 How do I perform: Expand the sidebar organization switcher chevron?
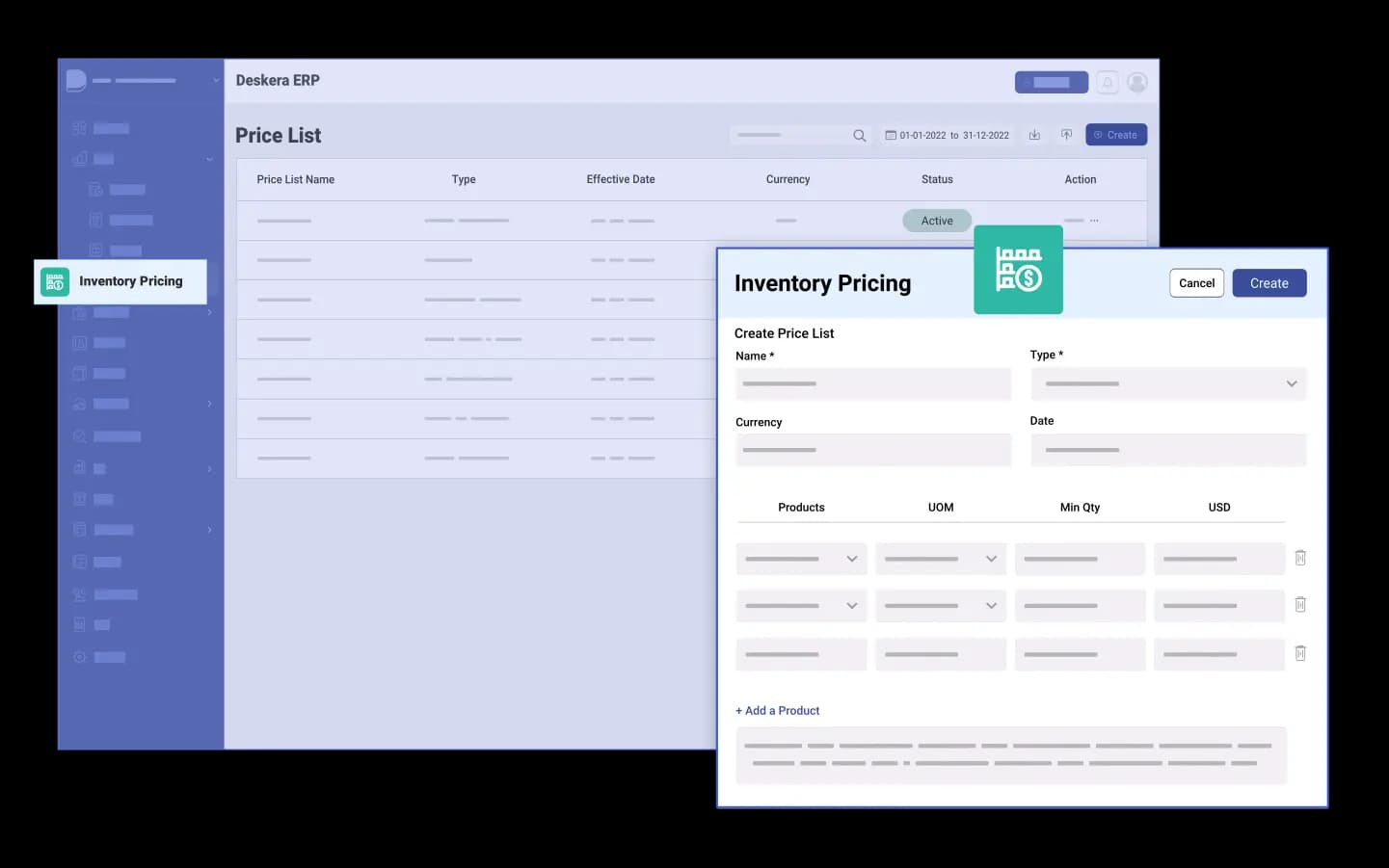pos(216,81)
